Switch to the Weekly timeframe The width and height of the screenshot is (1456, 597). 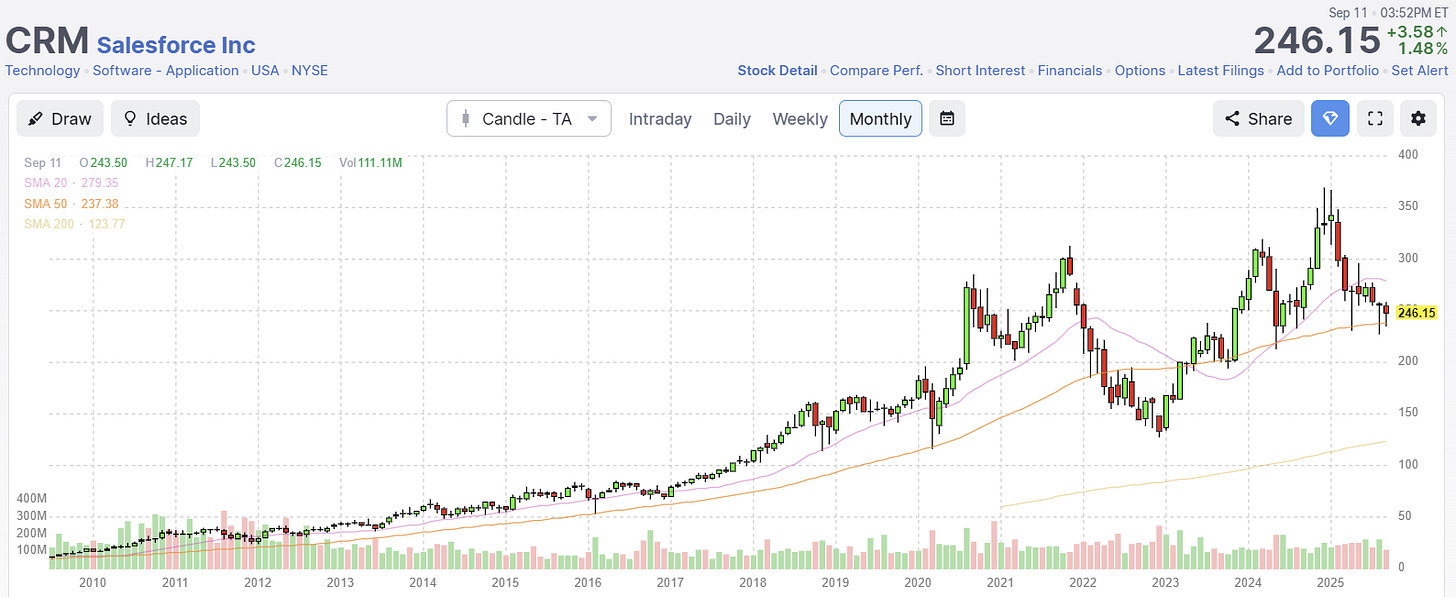pyautogui.click(x=800, y=119)
